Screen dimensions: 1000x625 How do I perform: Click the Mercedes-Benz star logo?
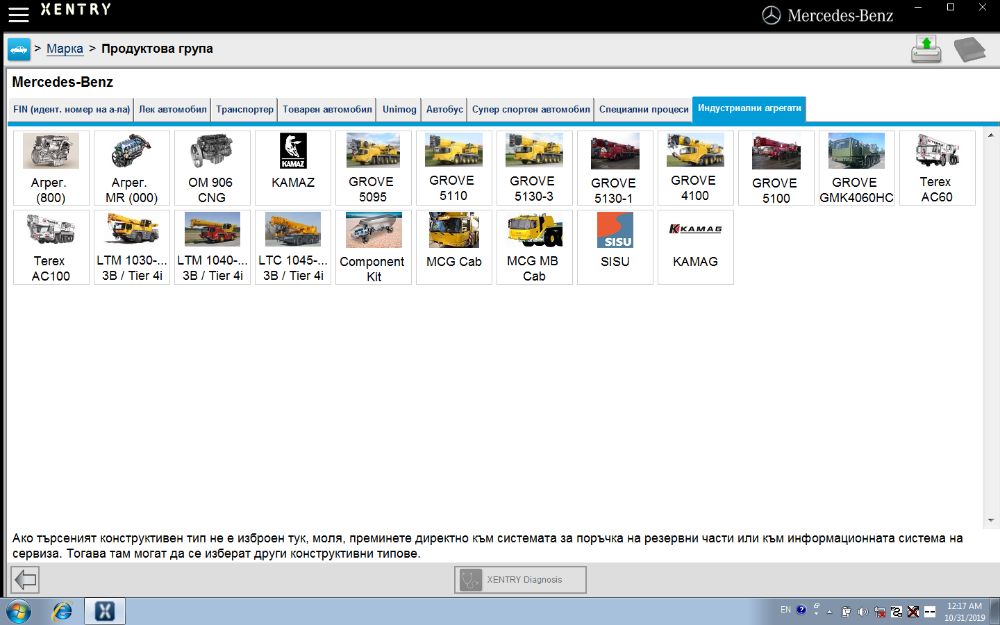(771, 15)
